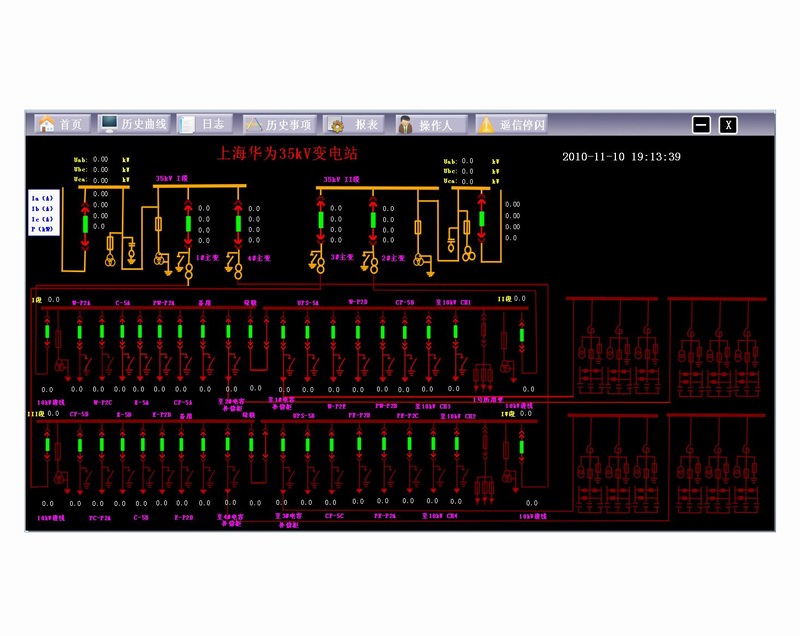Click the W-P2A feeder earthing switch
The height and width of the screenshot is (636, 800).
click(88, 365)
